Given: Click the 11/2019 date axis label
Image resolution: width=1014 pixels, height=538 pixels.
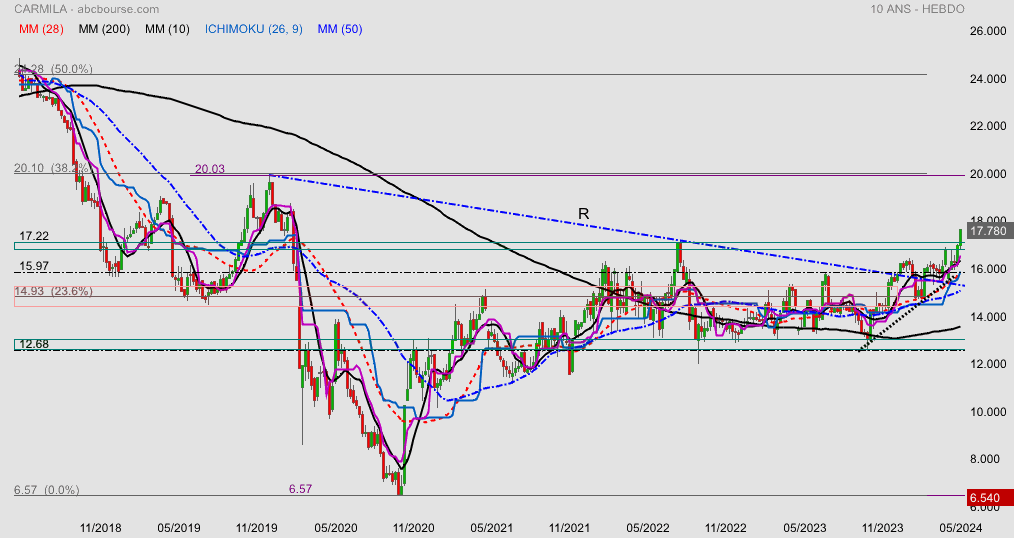Looking at the screenshot, I should point(257,528).
